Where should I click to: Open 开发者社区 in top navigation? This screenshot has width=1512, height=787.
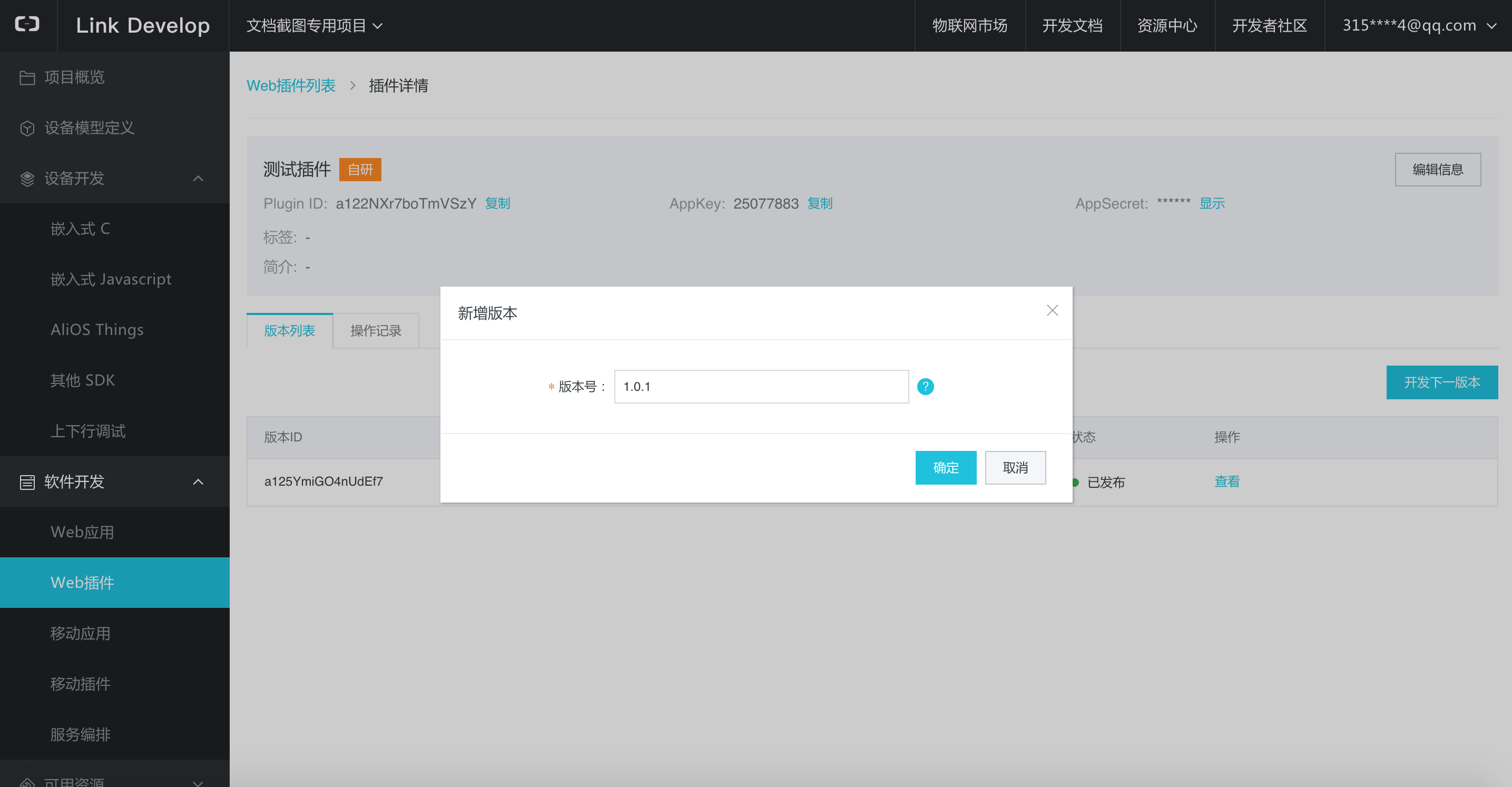point(1270,25)
